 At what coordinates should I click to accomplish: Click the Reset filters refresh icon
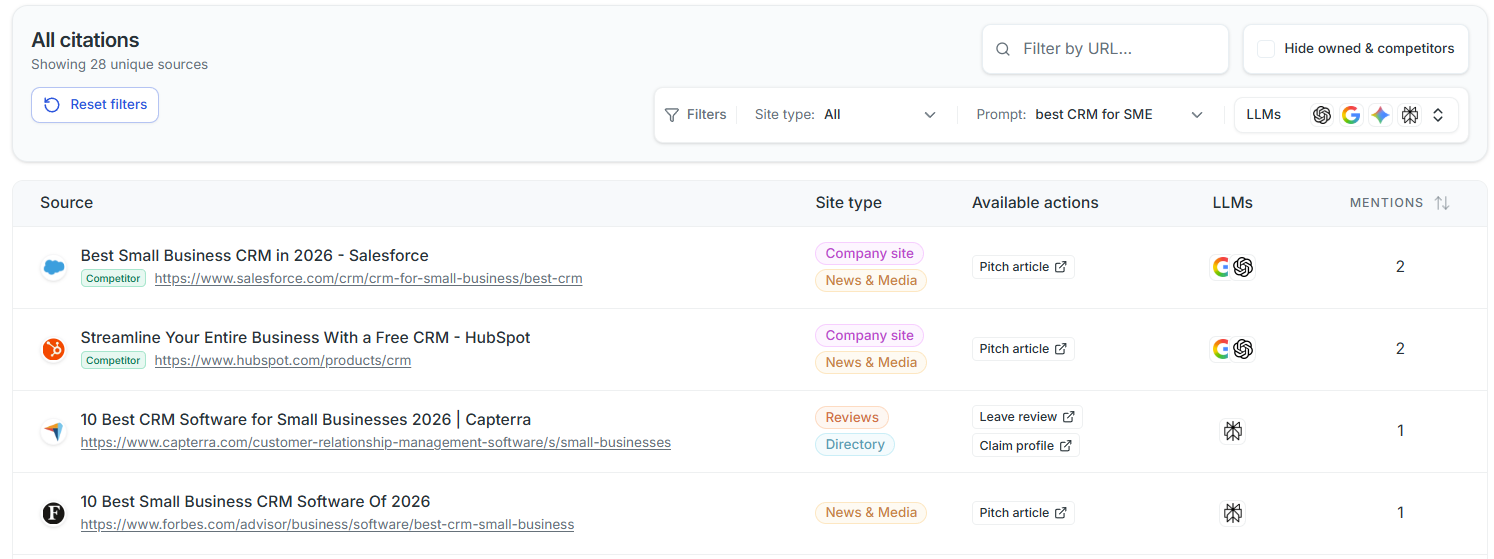click(x=52, y=105)
